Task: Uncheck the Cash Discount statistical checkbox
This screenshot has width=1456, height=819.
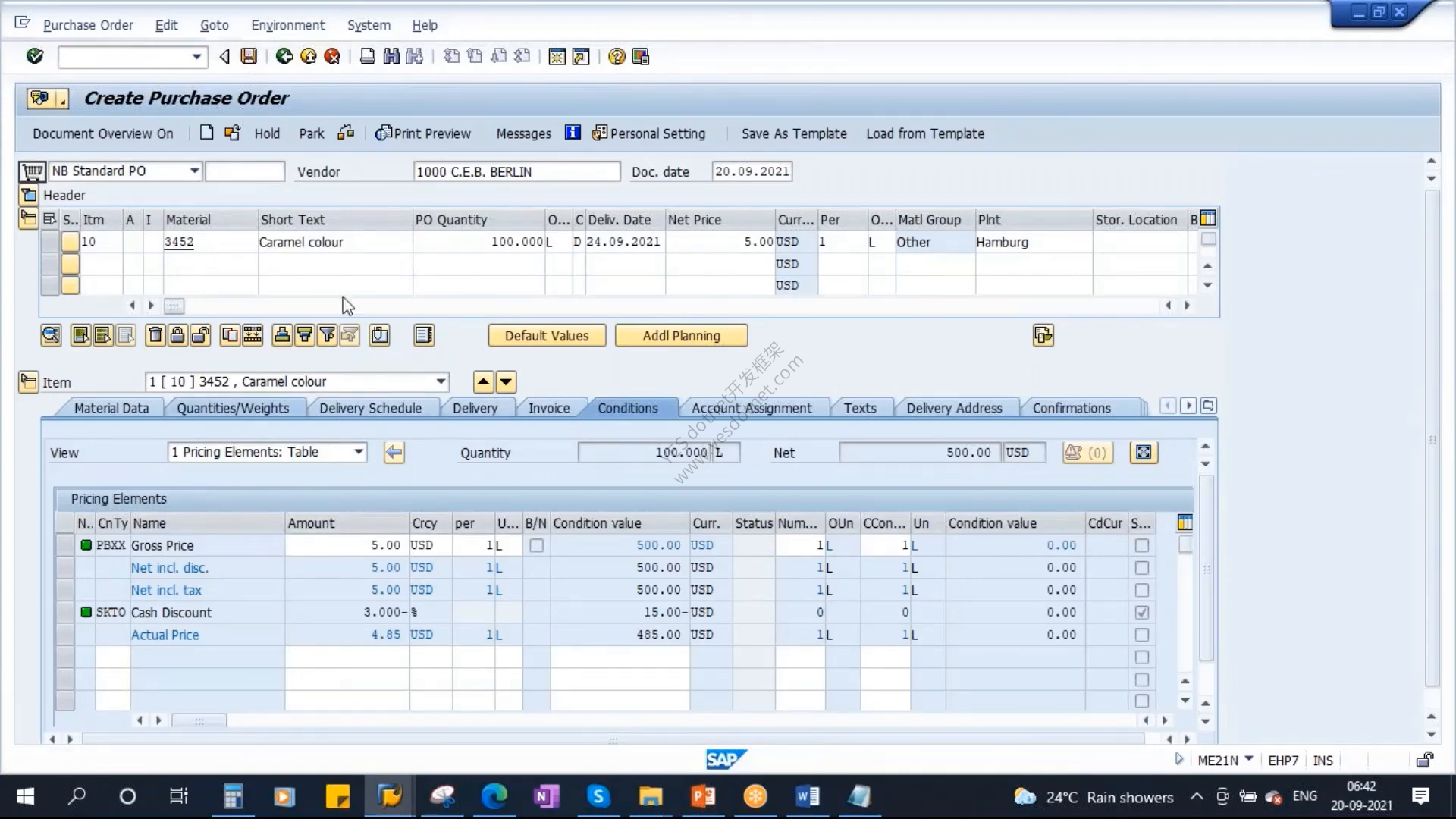Action: coord(1141,612)
